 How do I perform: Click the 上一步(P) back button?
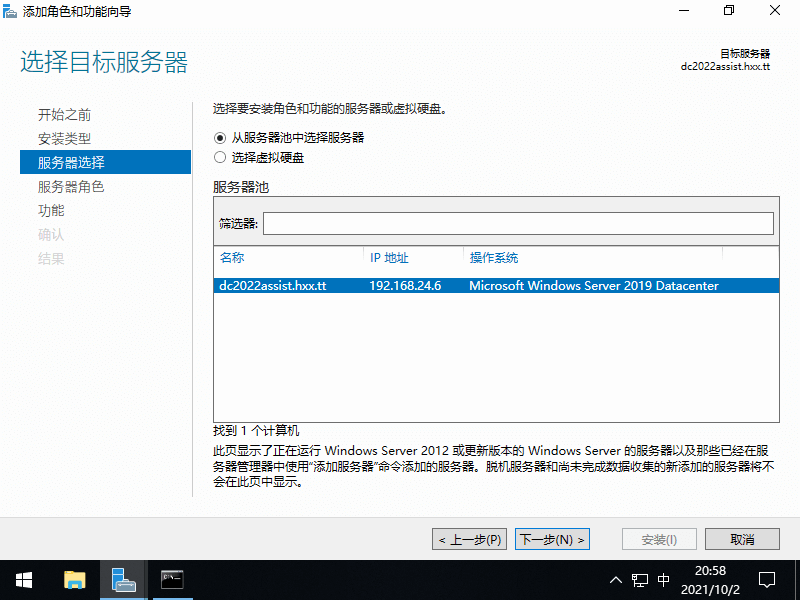pyautogui.click(x=469, y=539)
